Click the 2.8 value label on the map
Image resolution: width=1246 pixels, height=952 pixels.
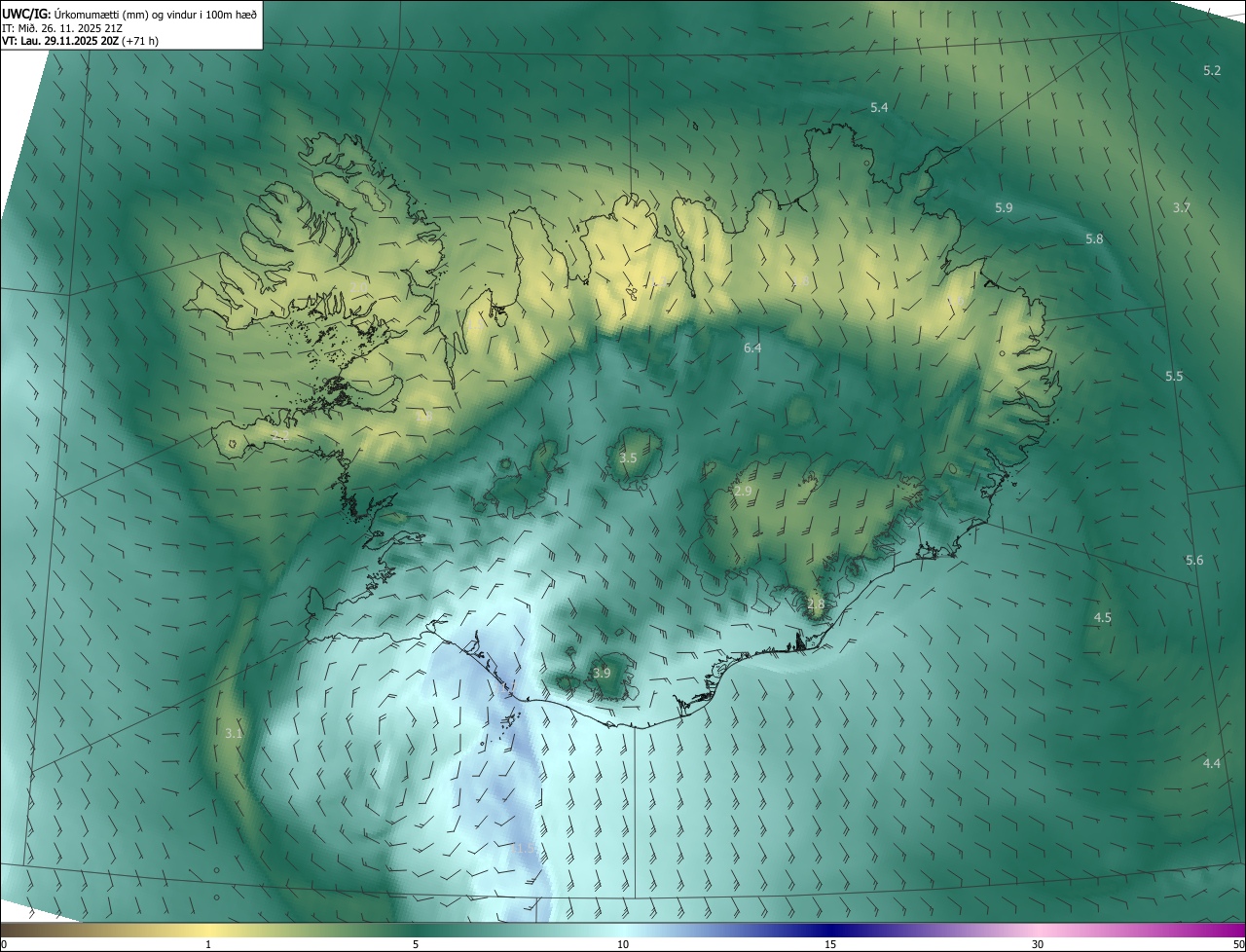pos(816,604)
